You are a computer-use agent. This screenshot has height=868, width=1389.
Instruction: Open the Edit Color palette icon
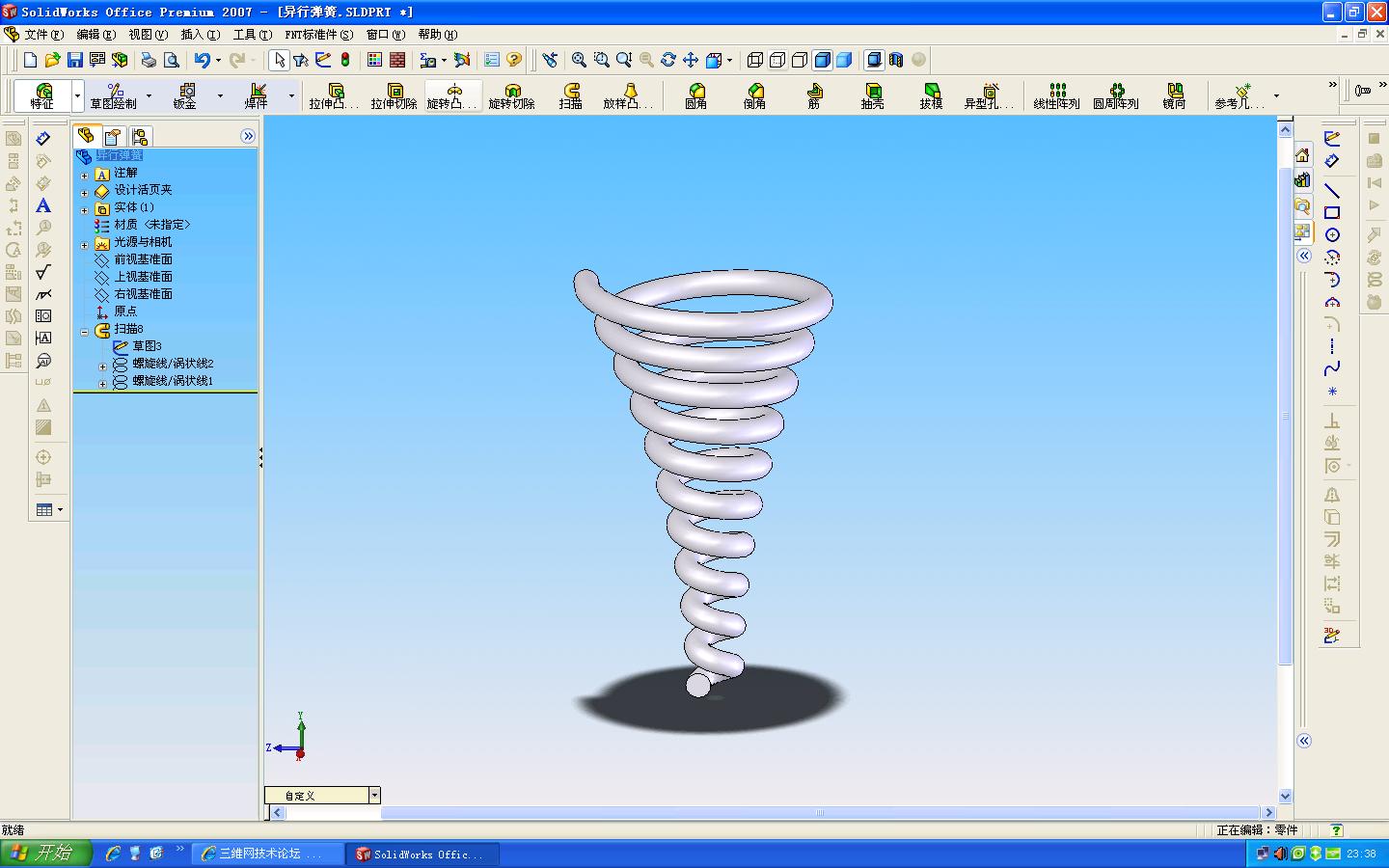click(374, 60)
